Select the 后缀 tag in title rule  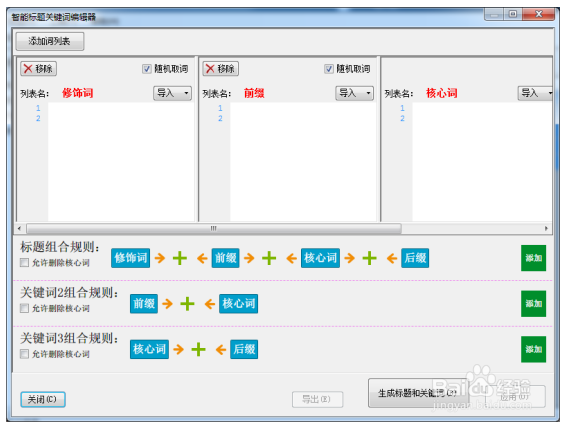pos(415,258)
